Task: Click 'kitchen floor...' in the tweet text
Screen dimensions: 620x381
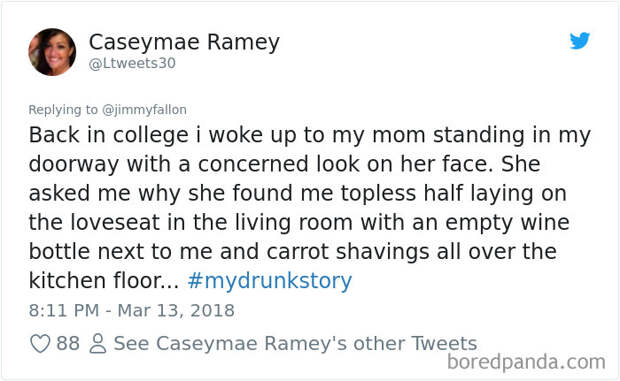Action: coord(104,281)
